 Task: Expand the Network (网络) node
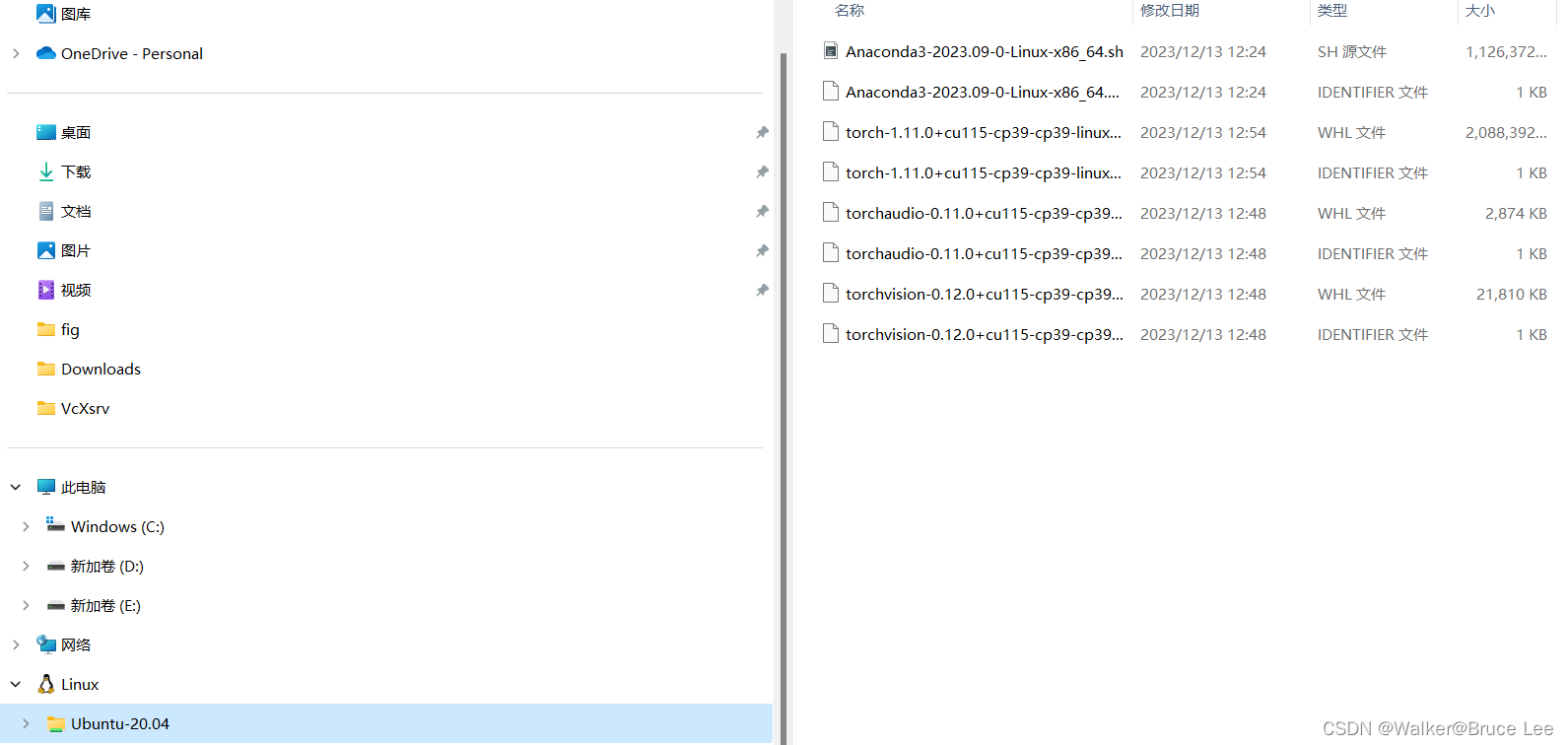tap(16, 644)
